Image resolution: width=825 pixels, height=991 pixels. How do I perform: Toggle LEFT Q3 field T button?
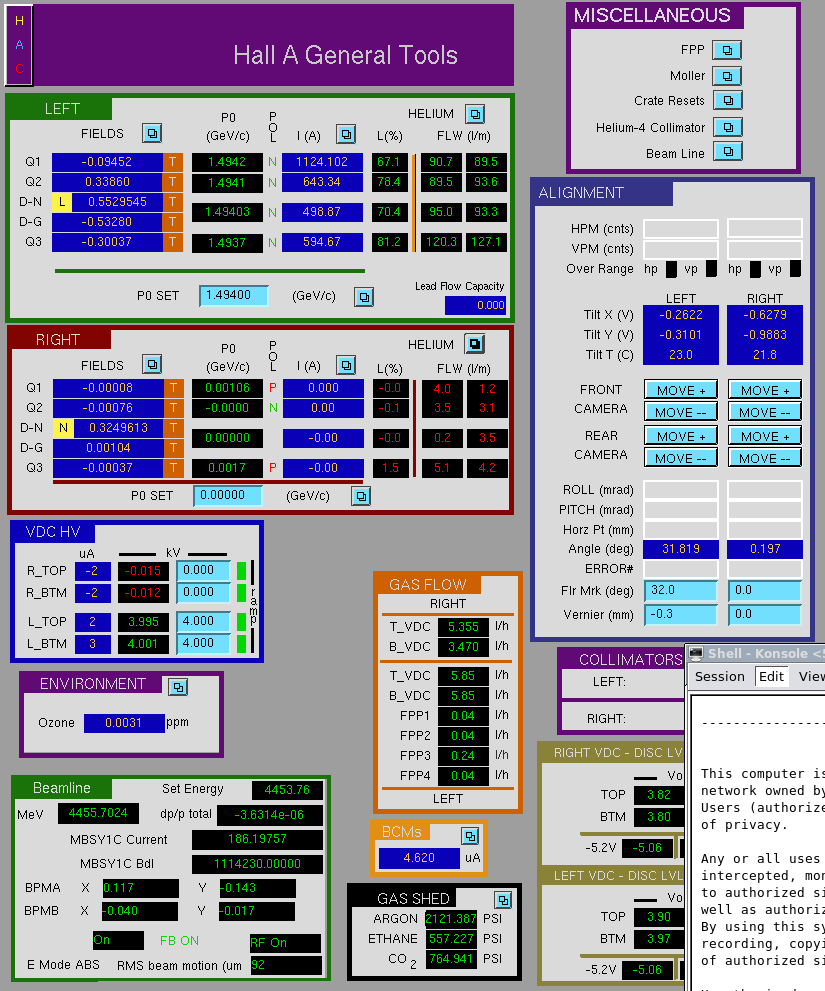tap(173, 242)
